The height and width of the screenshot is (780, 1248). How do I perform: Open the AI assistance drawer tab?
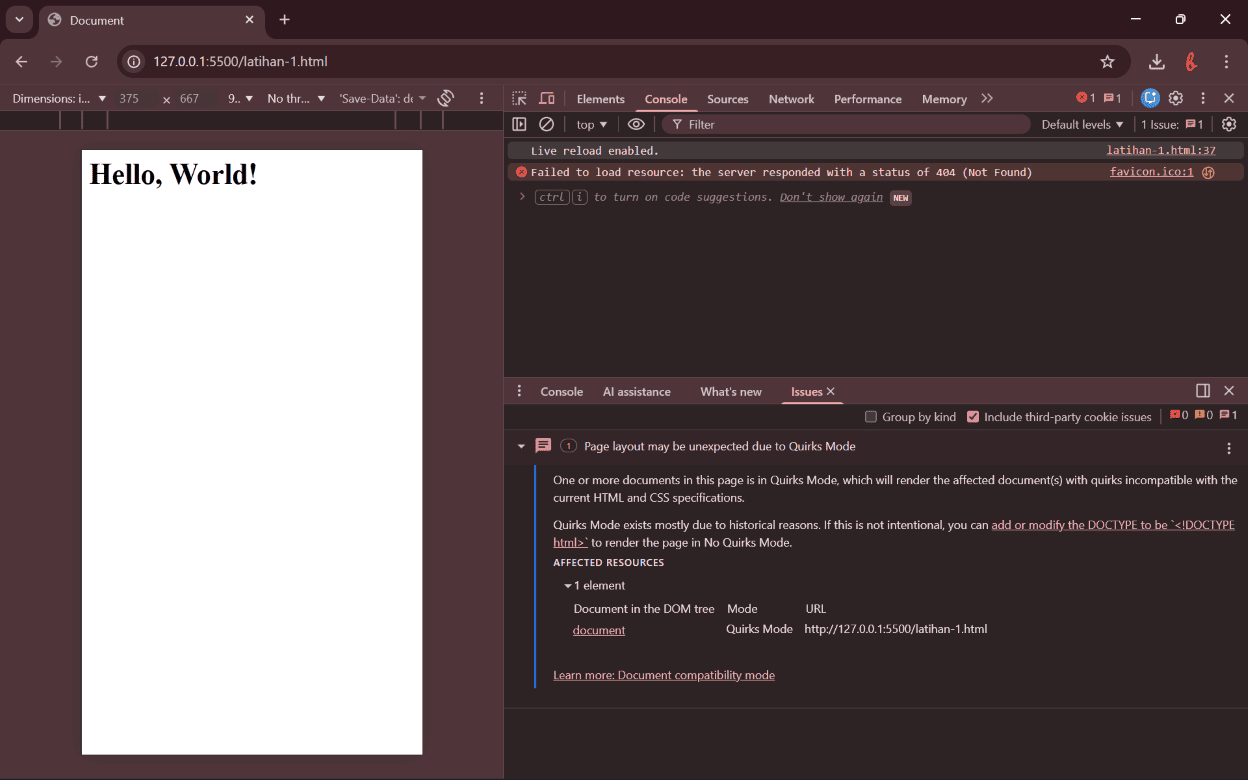(636, 391)
